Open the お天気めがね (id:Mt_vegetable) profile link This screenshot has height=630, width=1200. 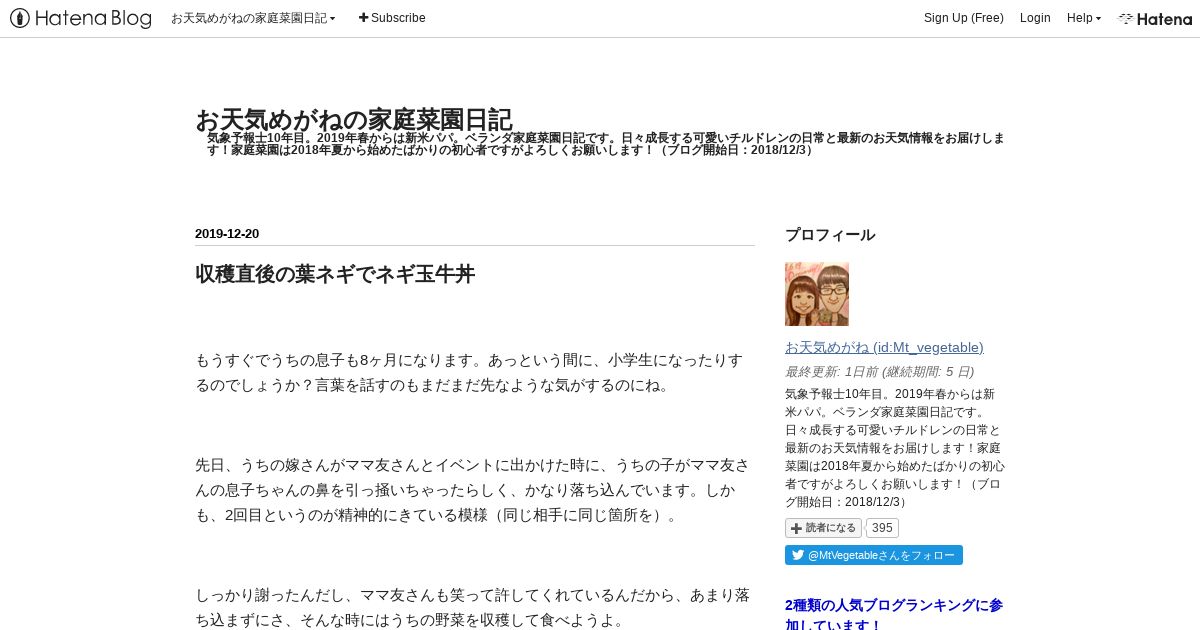[x=884, y=347]
